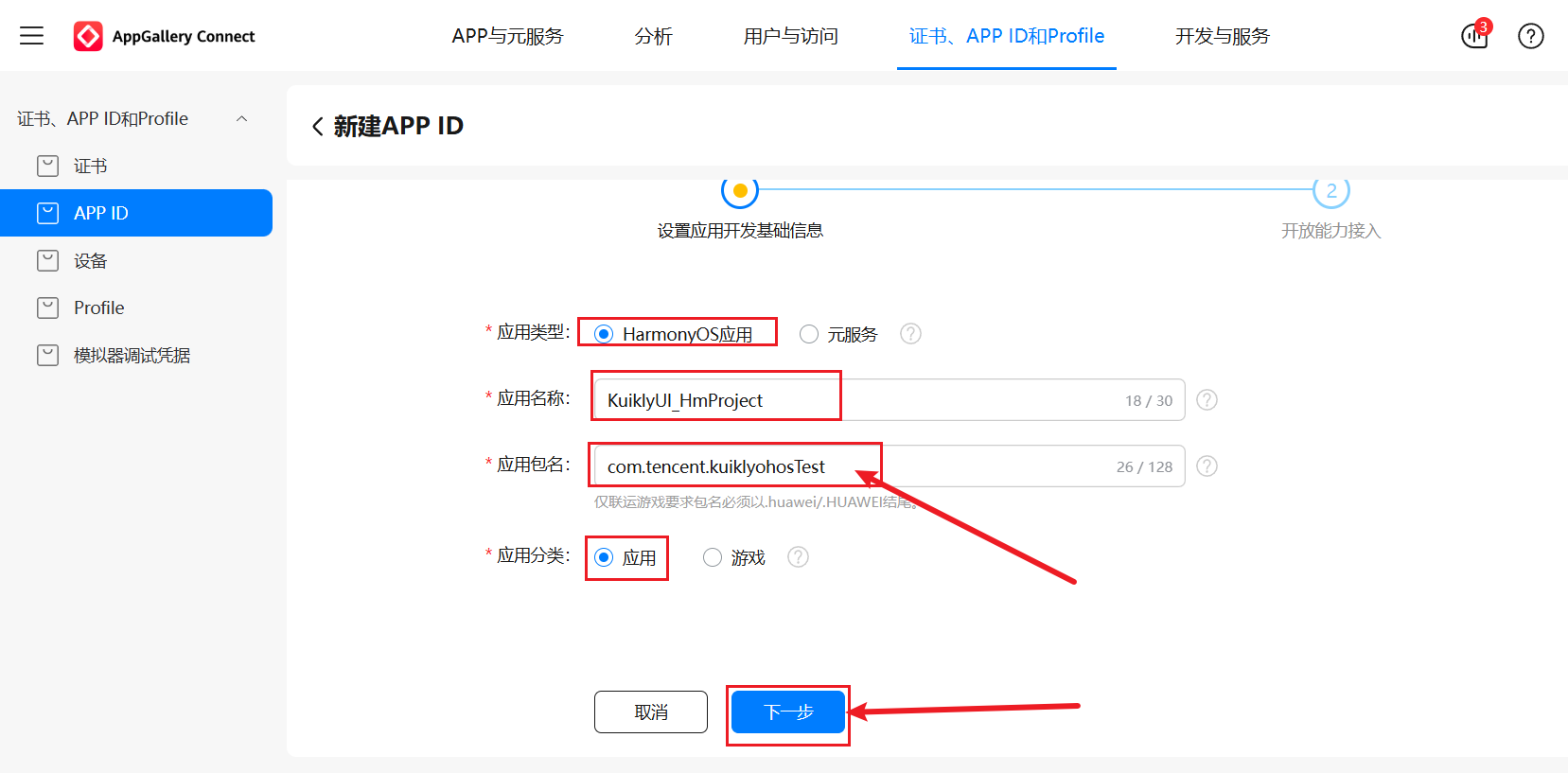Click the 取消 button
Screen dimensions: 1568x773
[x=651, y=712]
